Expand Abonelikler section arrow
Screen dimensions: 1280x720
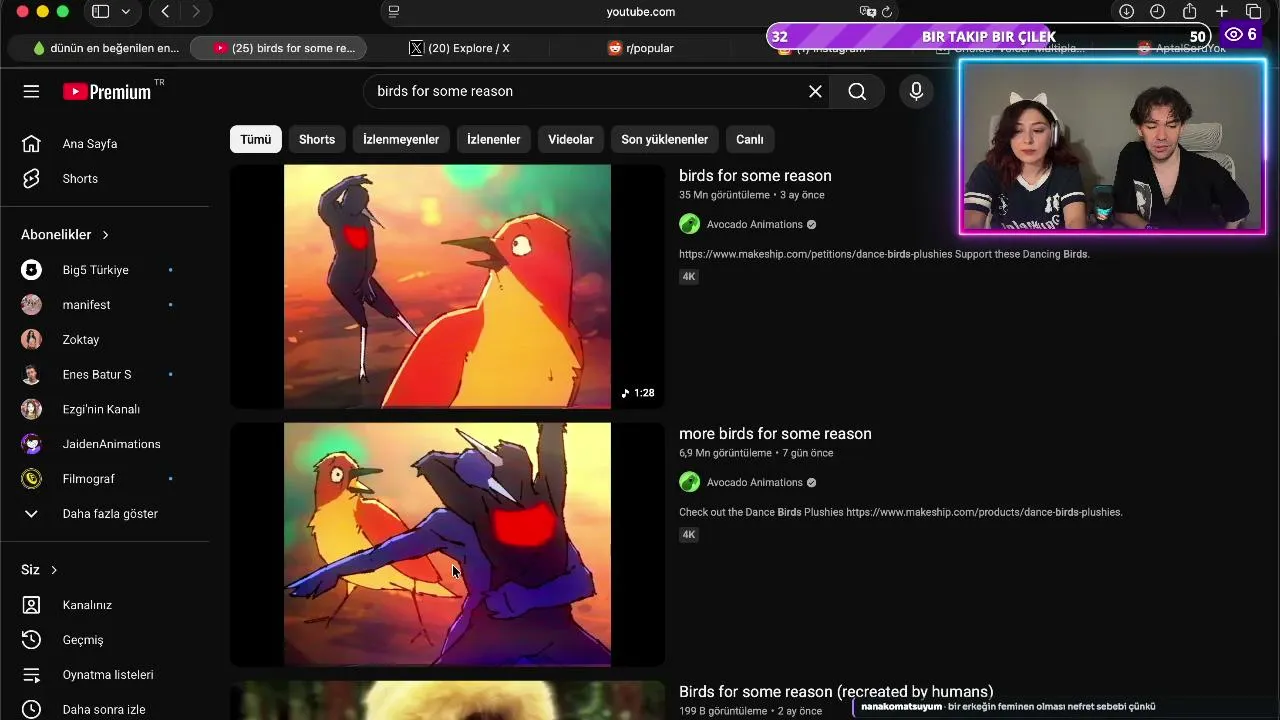tap(105, 235)
